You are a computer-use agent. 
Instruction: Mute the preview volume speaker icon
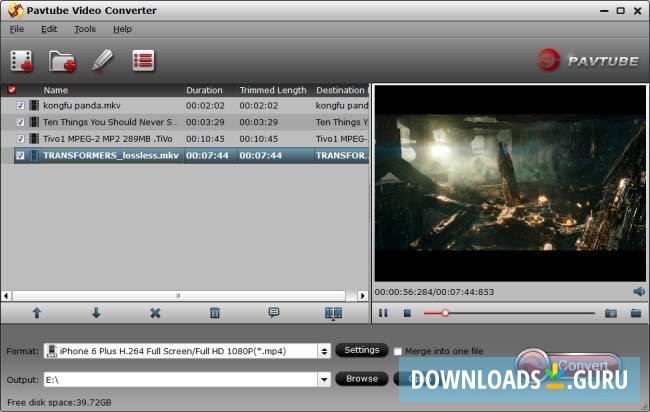pyautogui.click(x=639, y=291)
